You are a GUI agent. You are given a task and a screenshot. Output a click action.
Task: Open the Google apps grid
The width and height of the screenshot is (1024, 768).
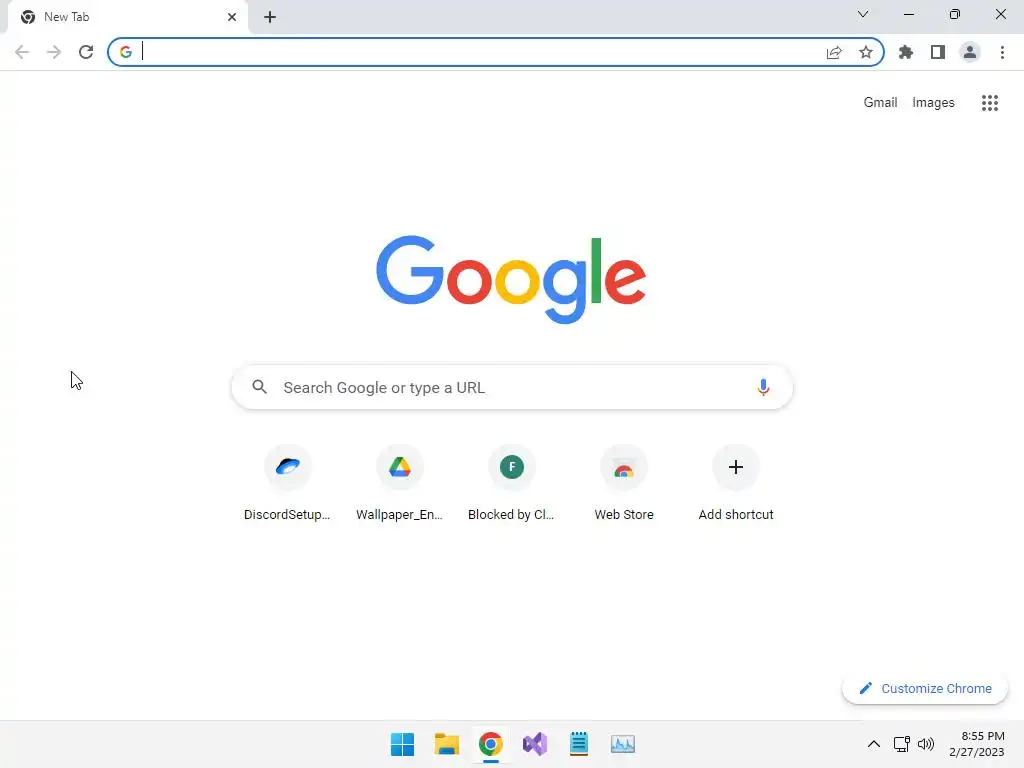pyautogui.click(x=990, y=103)
